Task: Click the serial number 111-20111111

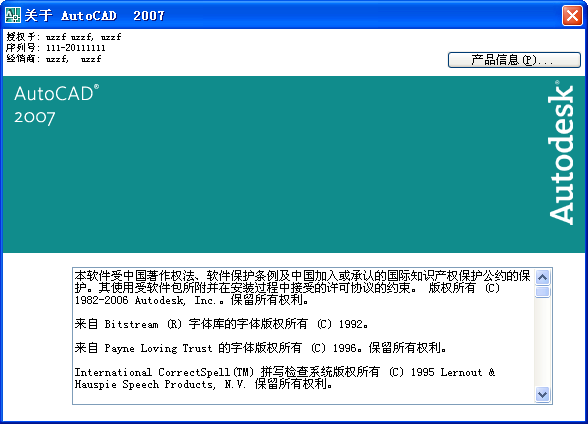Action: pyautogui.click(x=75, y=48)
